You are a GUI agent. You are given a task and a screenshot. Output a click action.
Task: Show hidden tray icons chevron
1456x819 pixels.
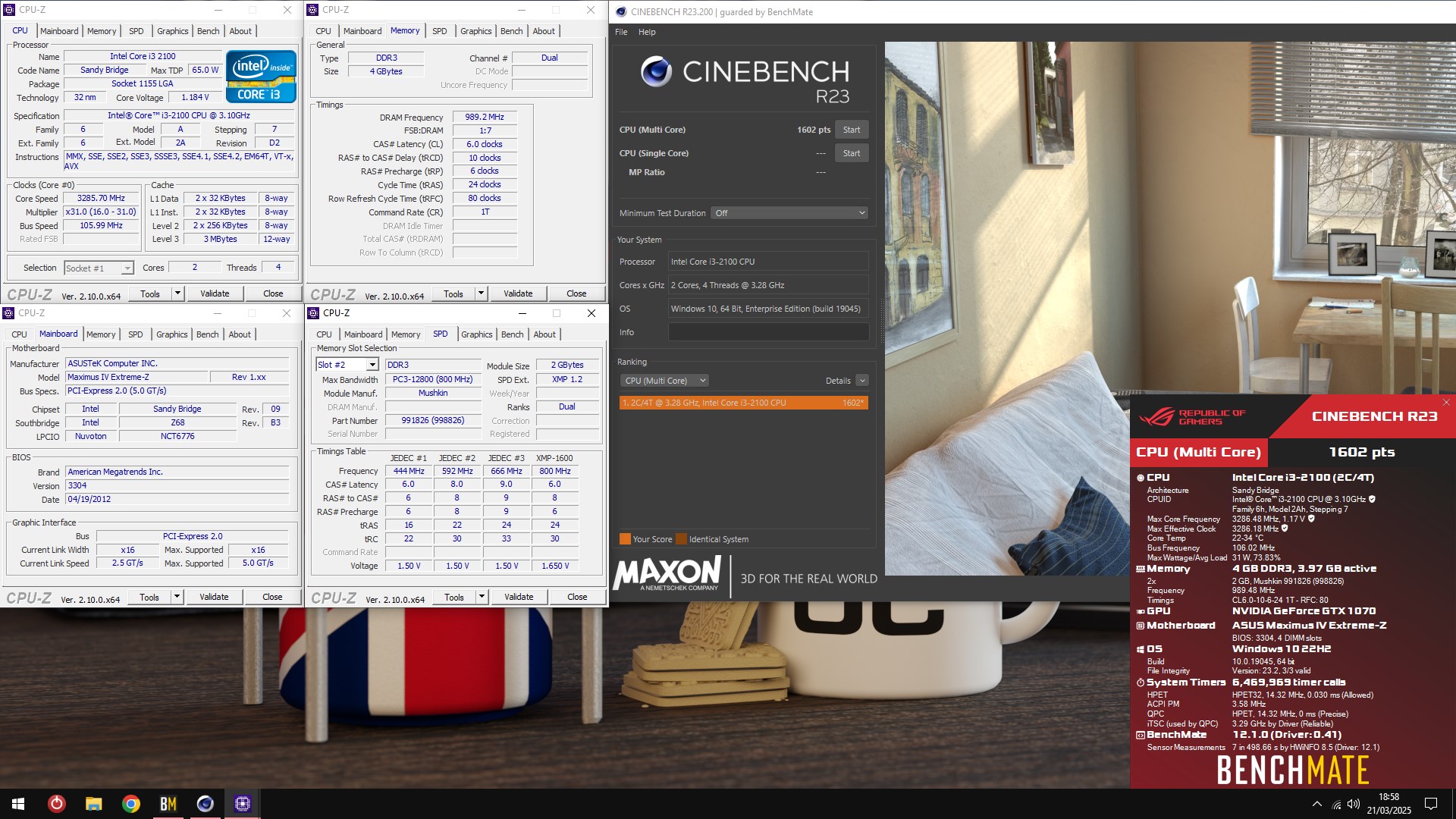click(x=1317, y=804)
